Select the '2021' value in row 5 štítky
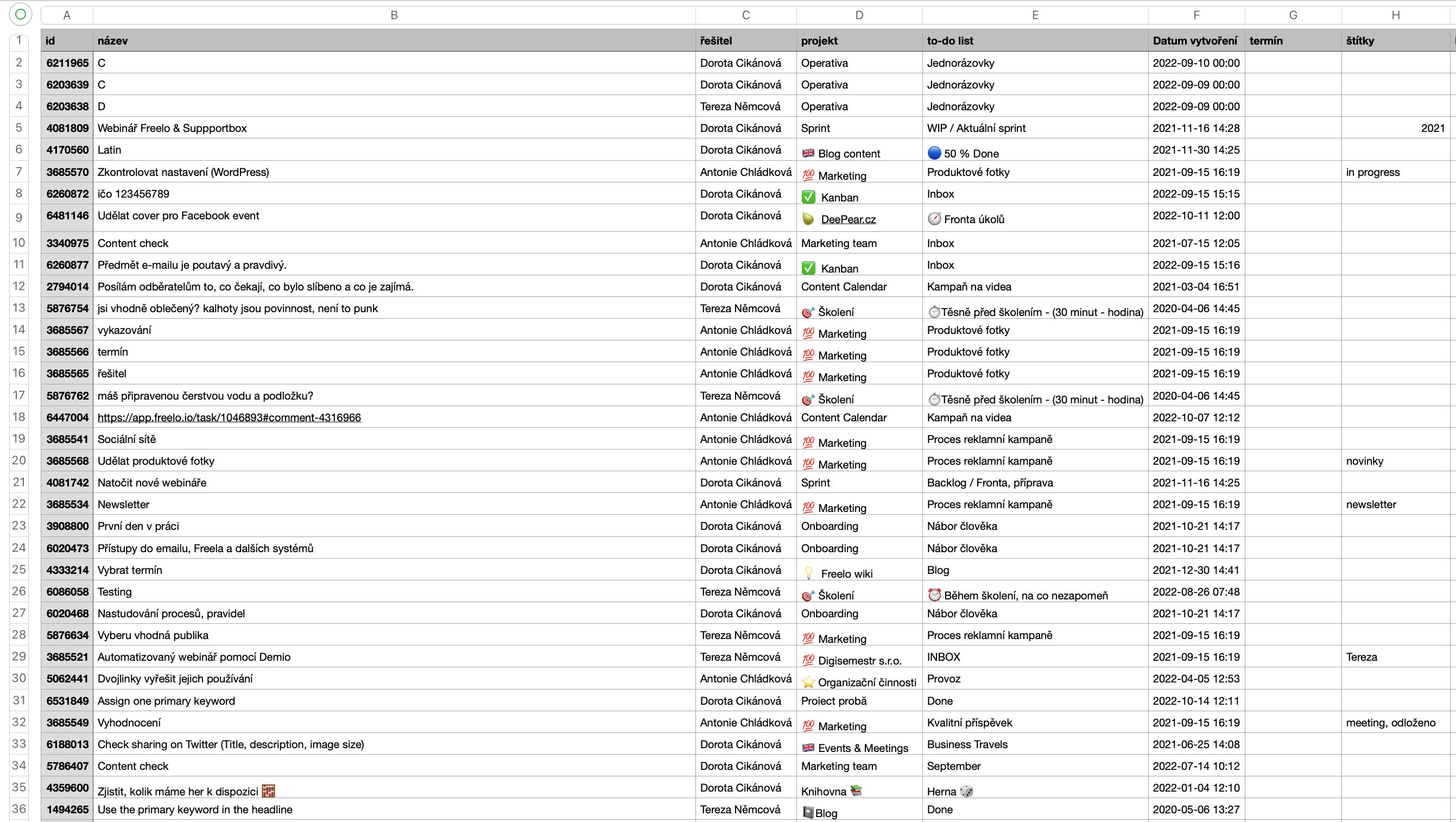The height and width of the screenshot is (822, 1456). [x=1395, y=128]
